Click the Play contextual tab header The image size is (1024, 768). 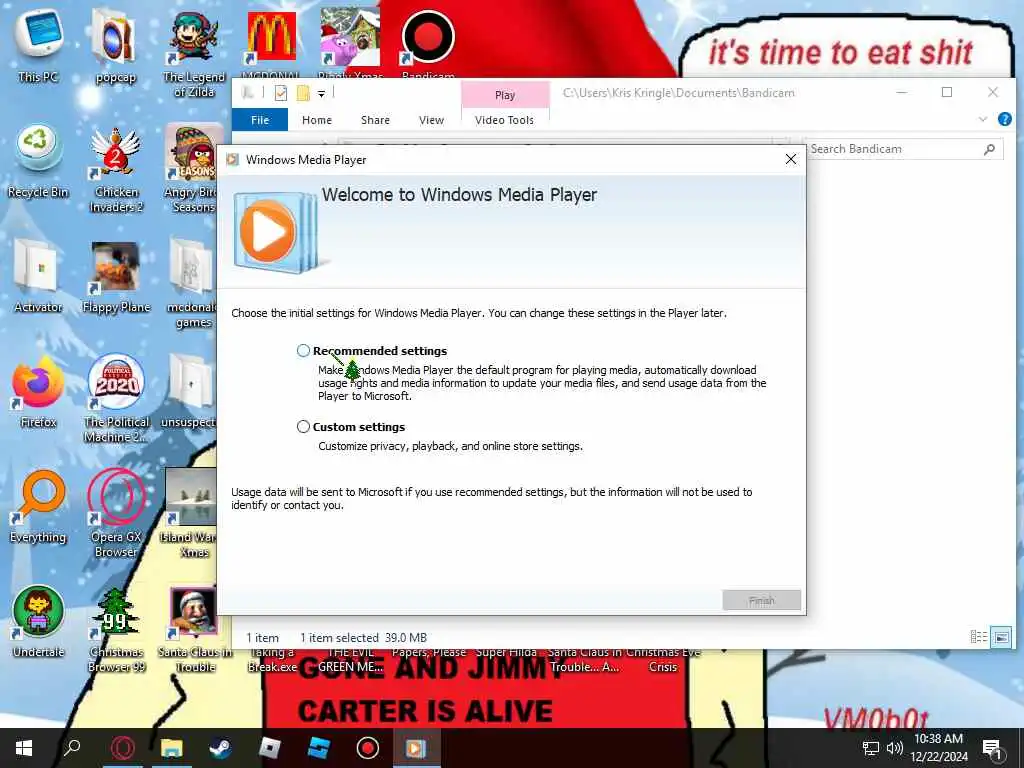click(505, 95)
